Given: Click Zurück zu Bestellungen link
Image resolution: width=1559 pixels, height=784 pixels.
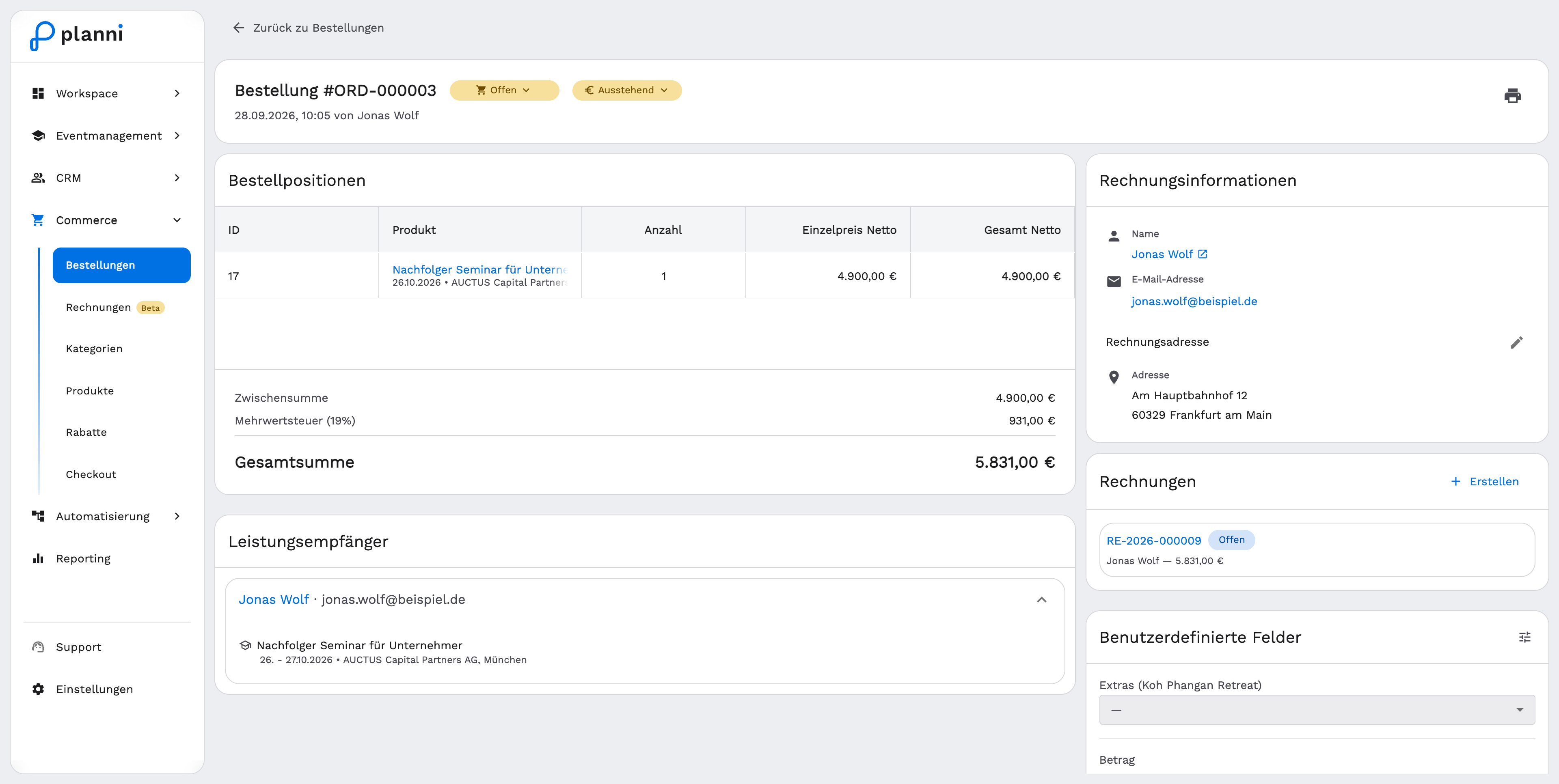Looking at the screenshot, I should [318, 28].
